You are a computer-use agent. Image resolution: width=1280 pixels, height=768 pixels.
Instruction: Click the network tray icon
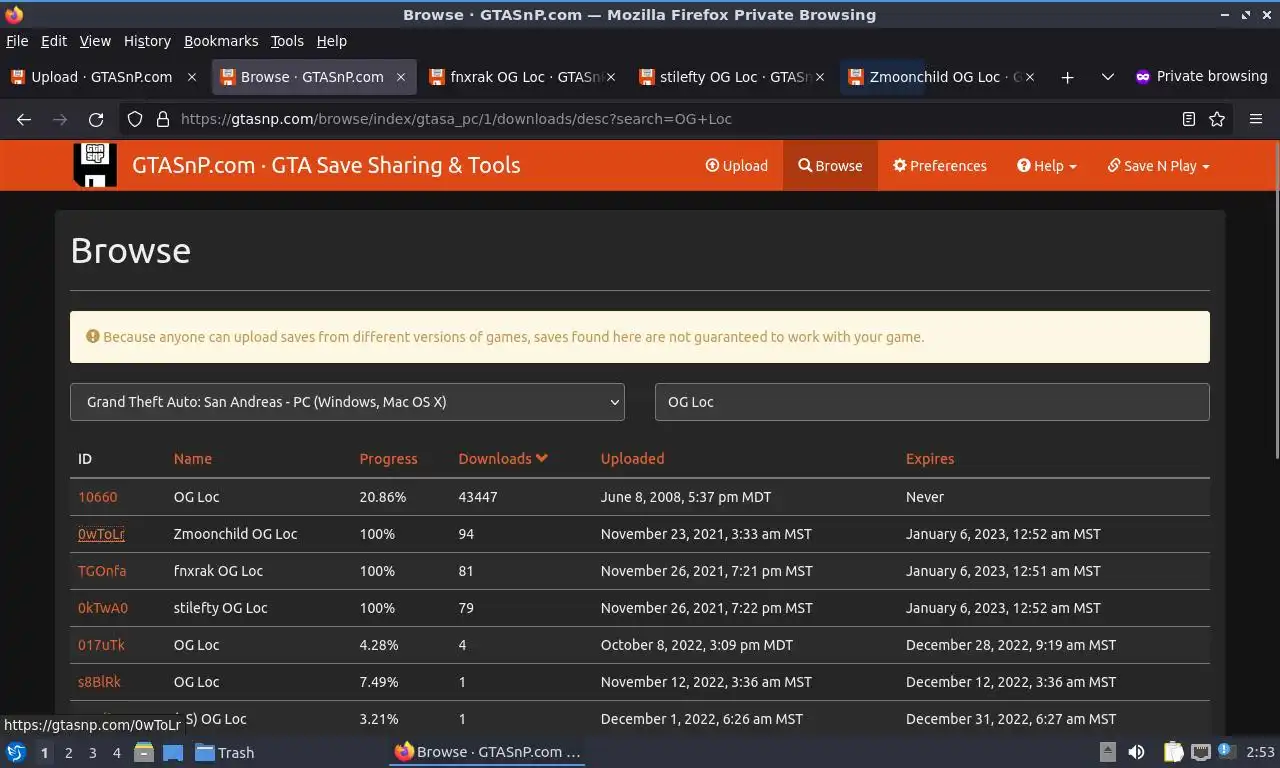[1201, 752]
